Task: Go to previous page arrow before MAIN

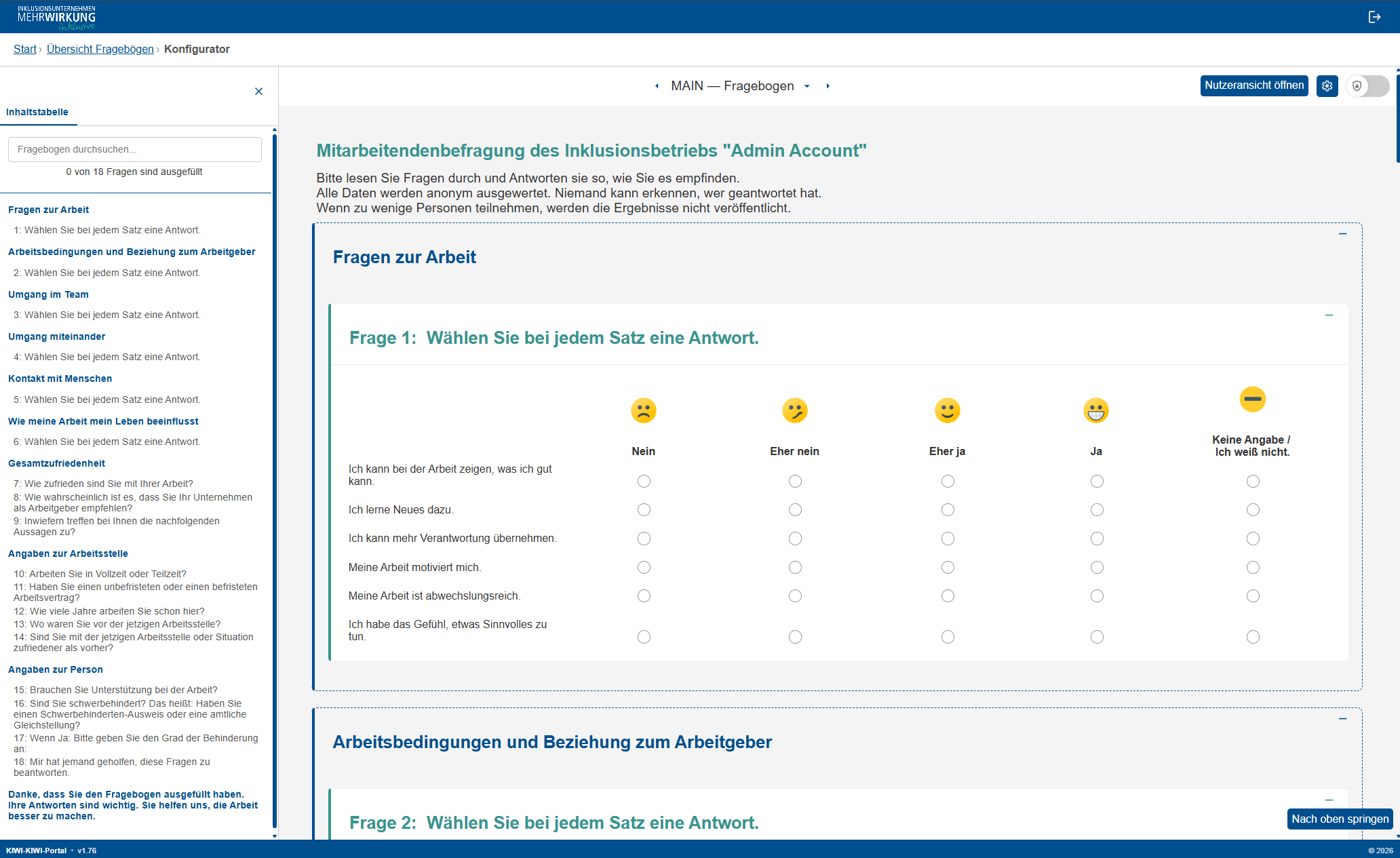Action: (657, 86)
